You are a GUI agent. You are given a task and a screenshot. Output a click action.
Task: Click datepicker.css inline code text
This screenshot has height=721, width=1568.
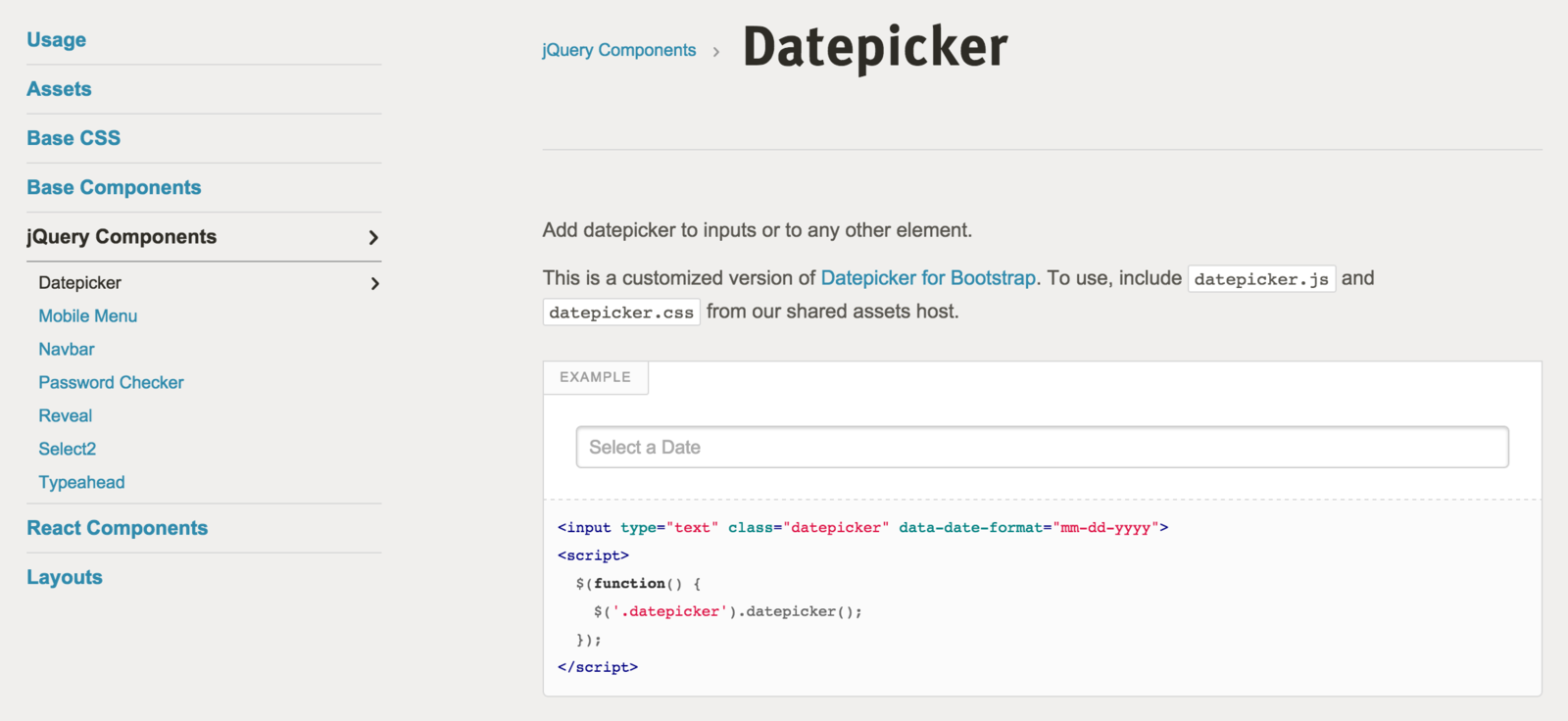(x=621, y=312)
